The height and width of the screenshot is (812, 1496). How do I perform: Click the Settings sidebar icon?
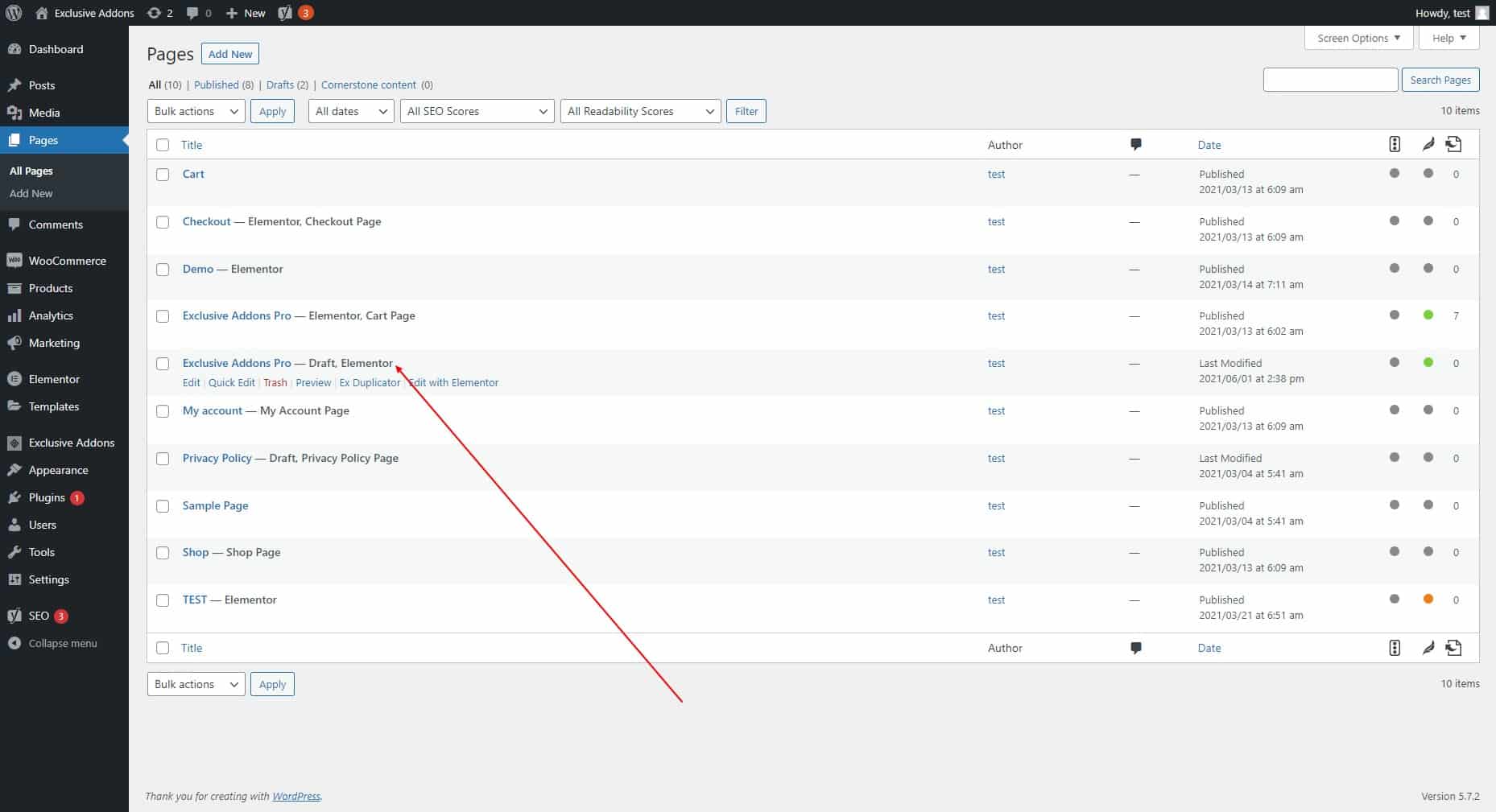14,579
